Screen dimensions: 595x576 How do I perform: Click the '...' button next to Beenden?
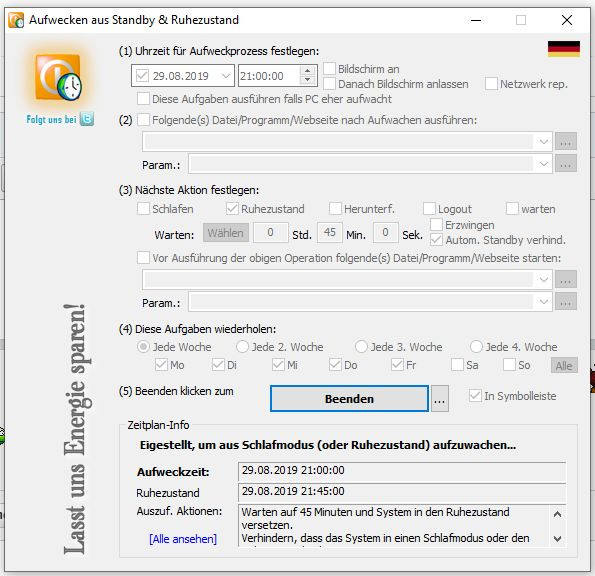pyautogui.click(x=439, y=399)
